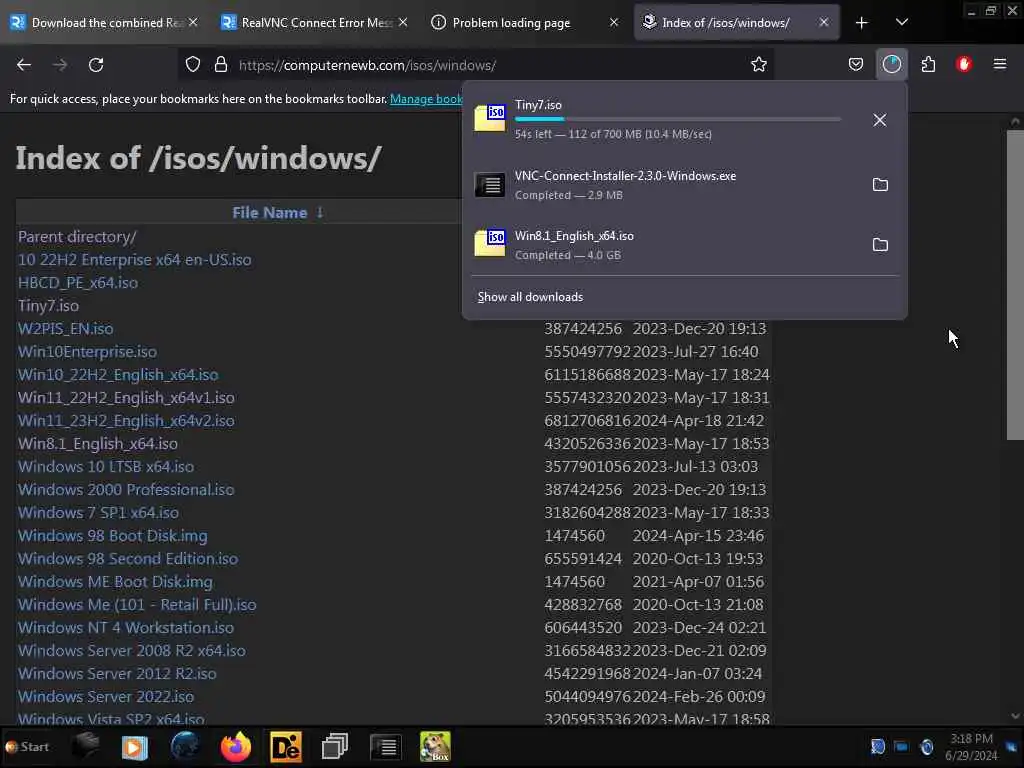Open the list all tabs dropdown
The image size is (1024, 768).
pyautogui.click(x=901, y=23)
